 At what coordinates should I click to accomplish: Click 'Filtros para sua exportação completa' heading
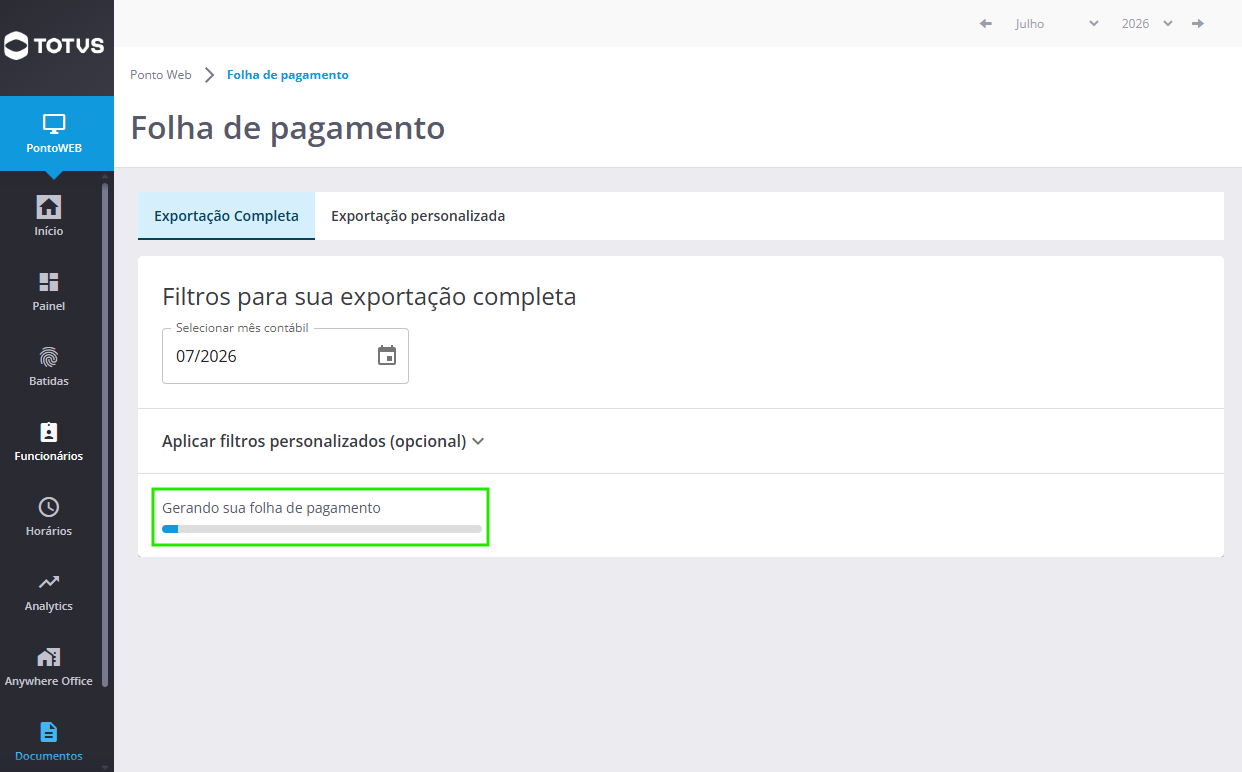pyautogui.click(x=369, y=297)
